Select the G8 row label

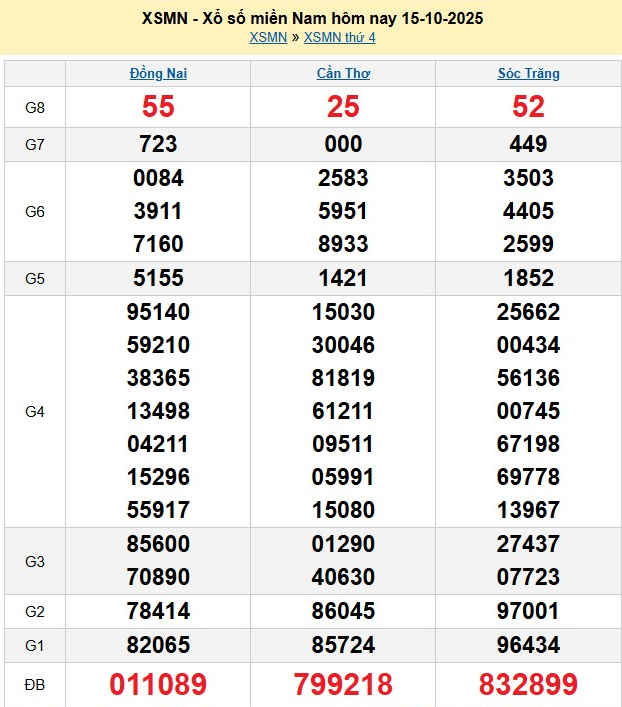point(35,107)
